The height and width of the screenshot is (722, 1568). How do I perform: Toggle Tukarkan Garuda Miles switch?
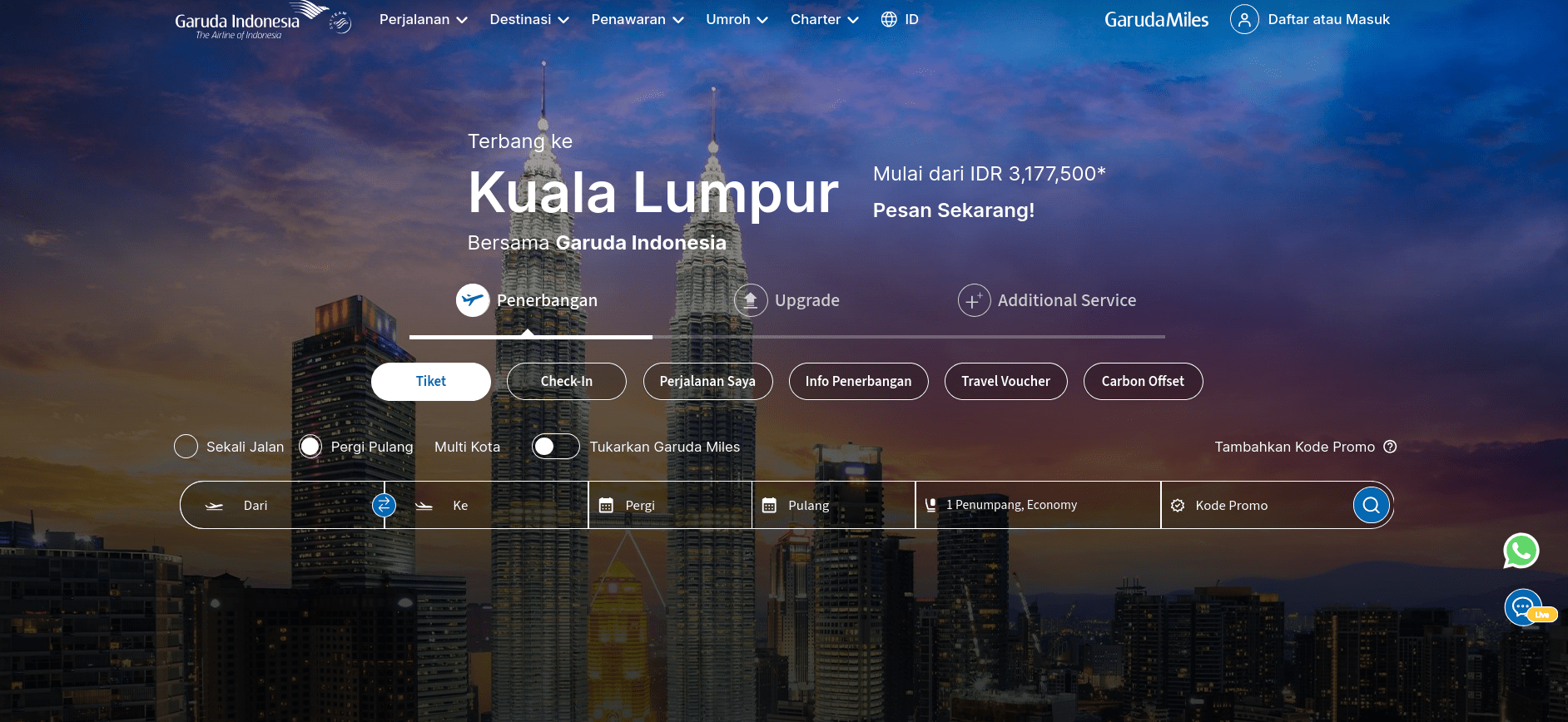click(556, 447)
